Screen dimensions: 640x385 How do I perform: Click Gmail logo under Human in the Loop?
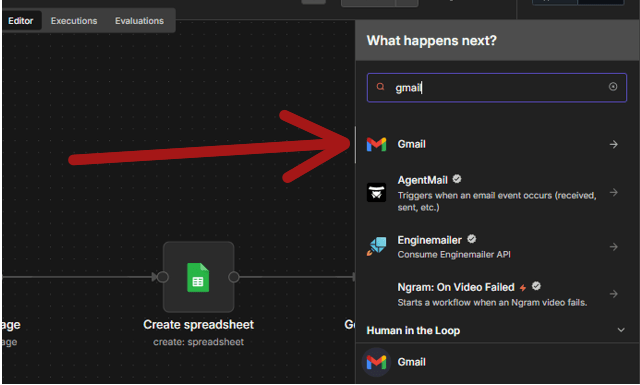(x=376, y=362)
